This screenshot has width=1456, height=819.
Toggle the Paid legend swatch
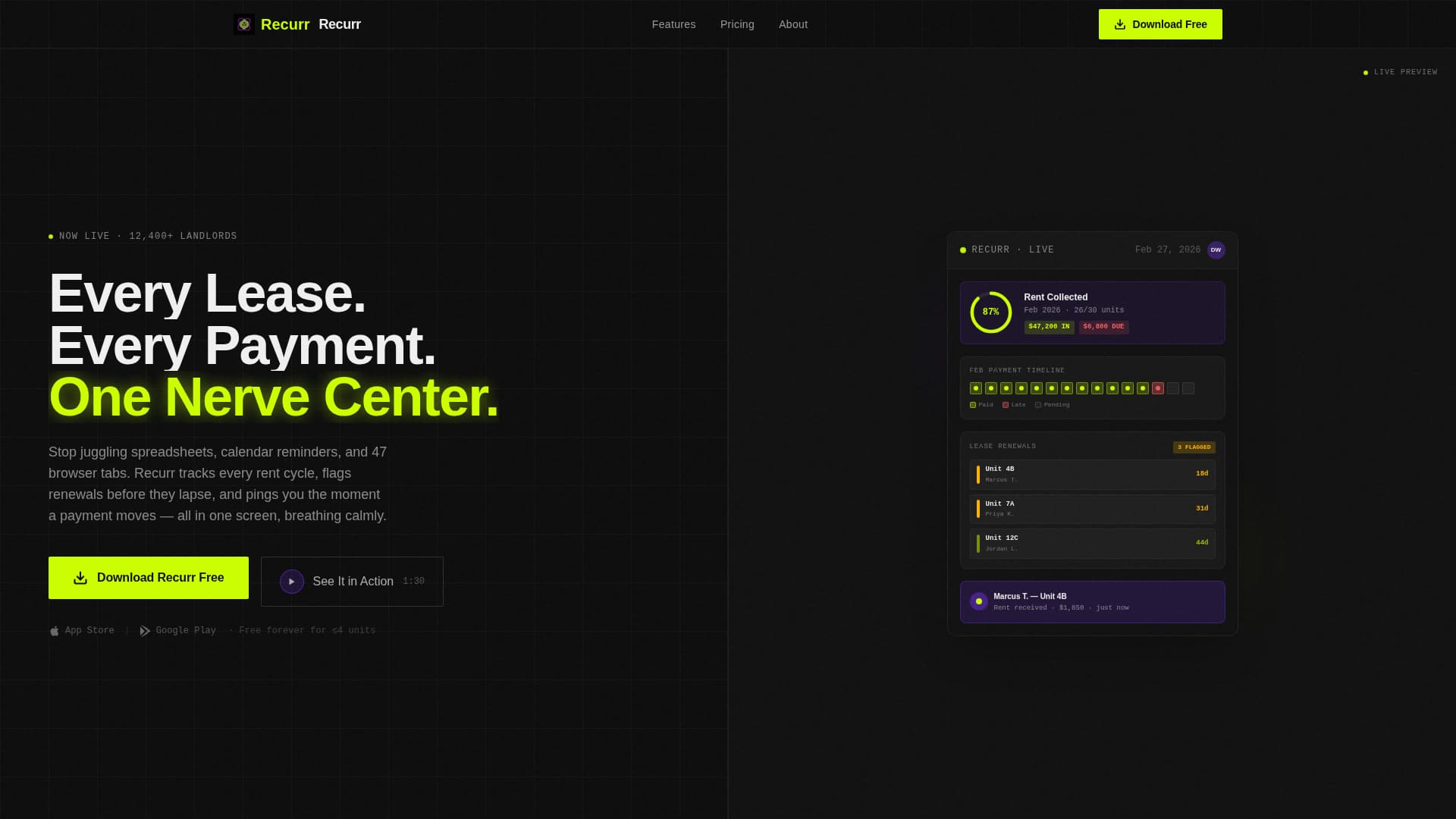tap(973, 404)
